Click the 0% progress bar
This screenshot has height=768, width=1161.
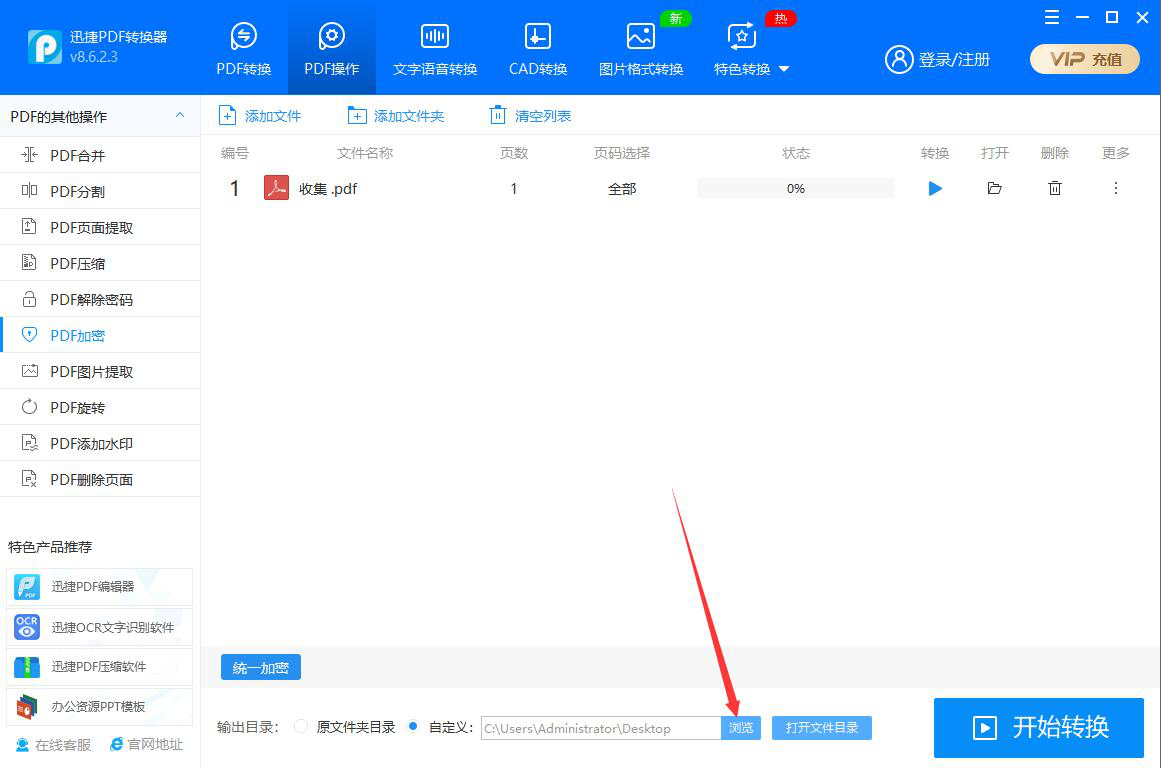796,188
